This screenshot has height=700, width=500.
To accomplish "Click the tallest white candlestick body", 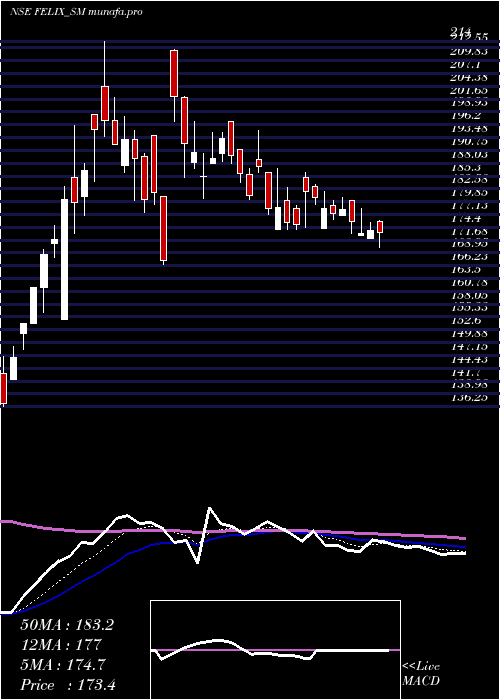I will click(x=65, y=259).
